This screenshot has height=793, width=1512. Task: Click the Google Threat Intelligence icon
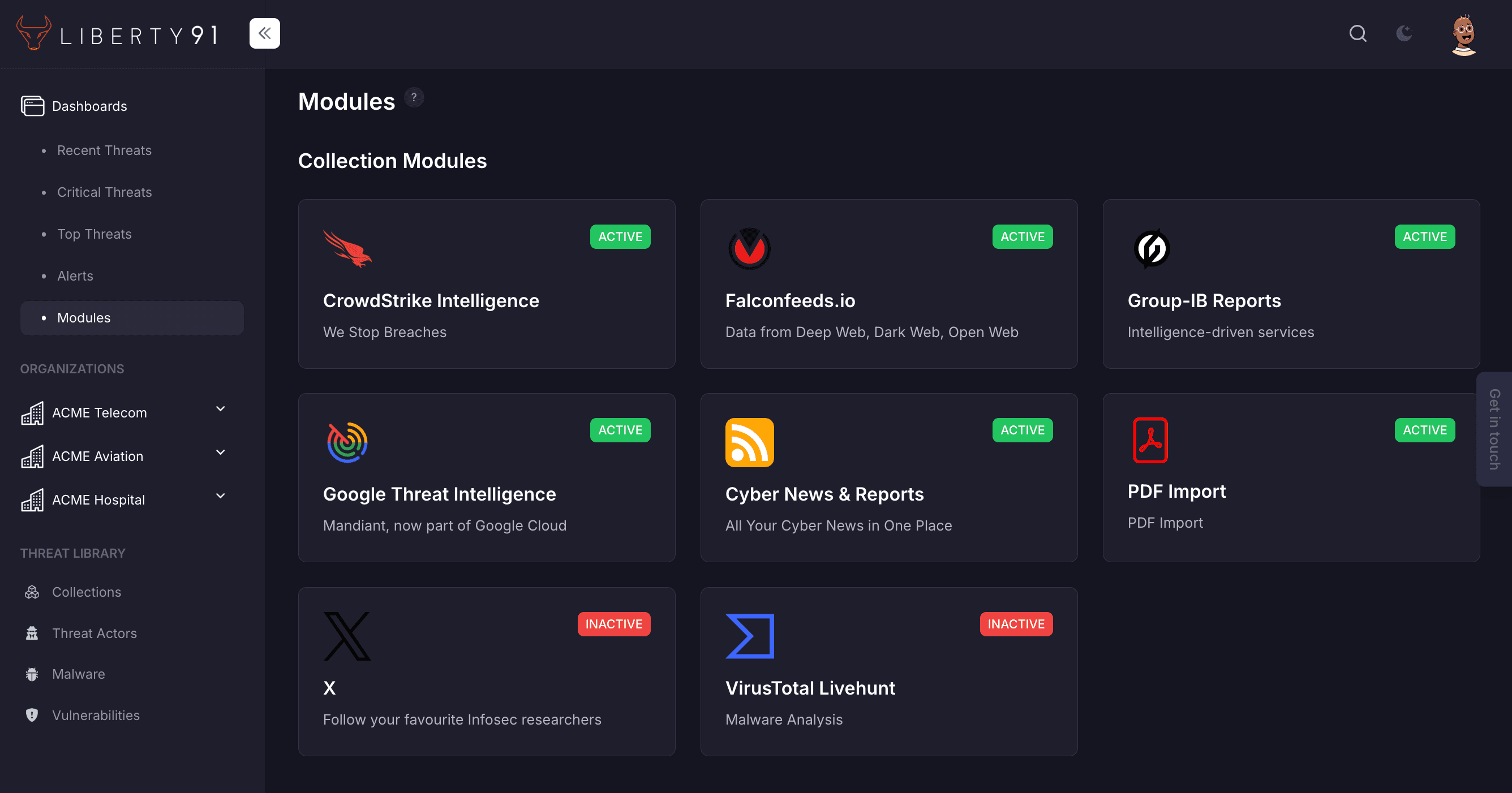coord(346,442)
